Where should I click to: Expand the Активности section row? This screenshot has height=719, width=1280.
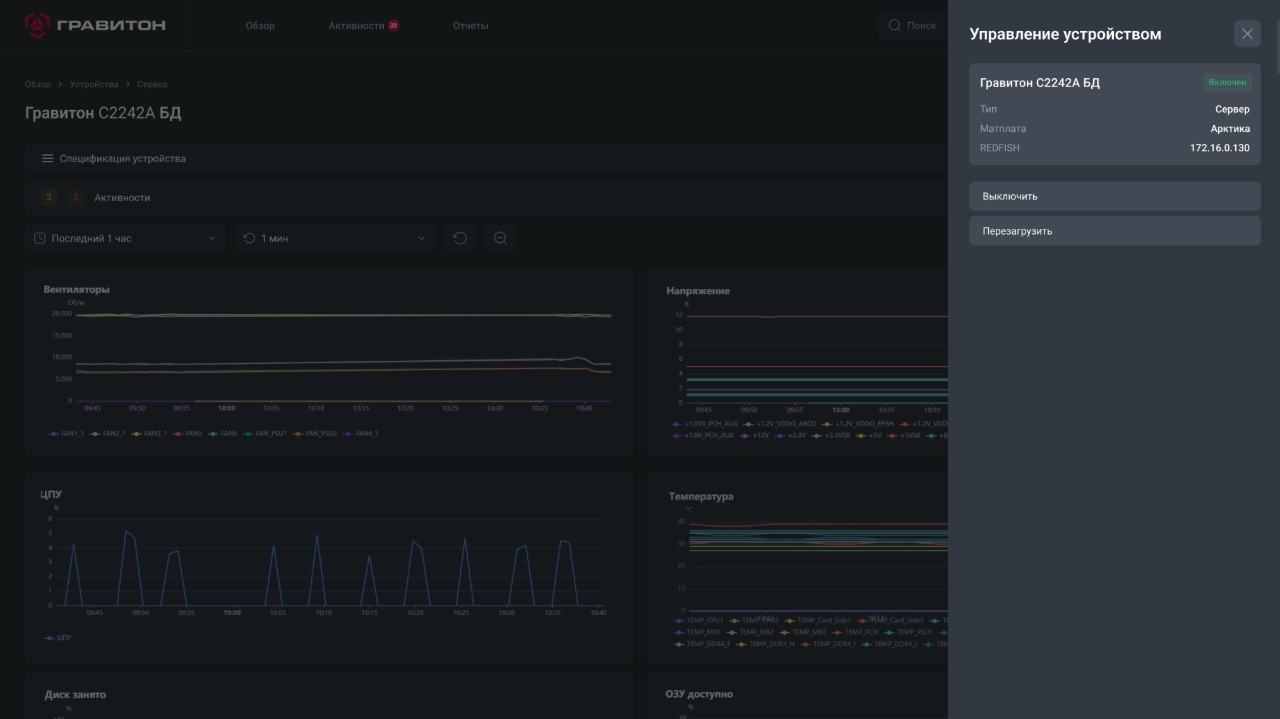click(486, 197)
